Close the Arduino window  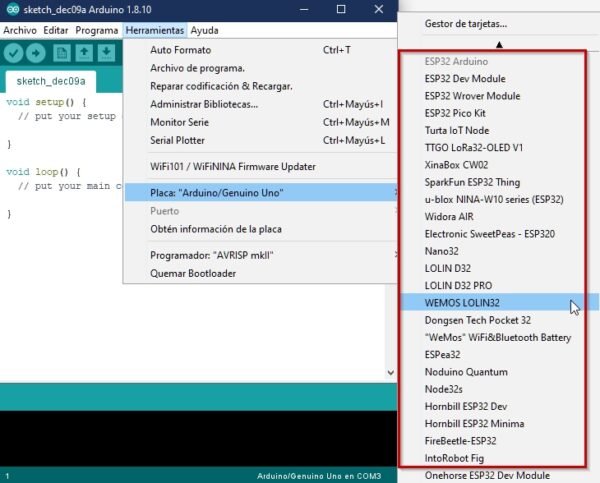point(378,9)
